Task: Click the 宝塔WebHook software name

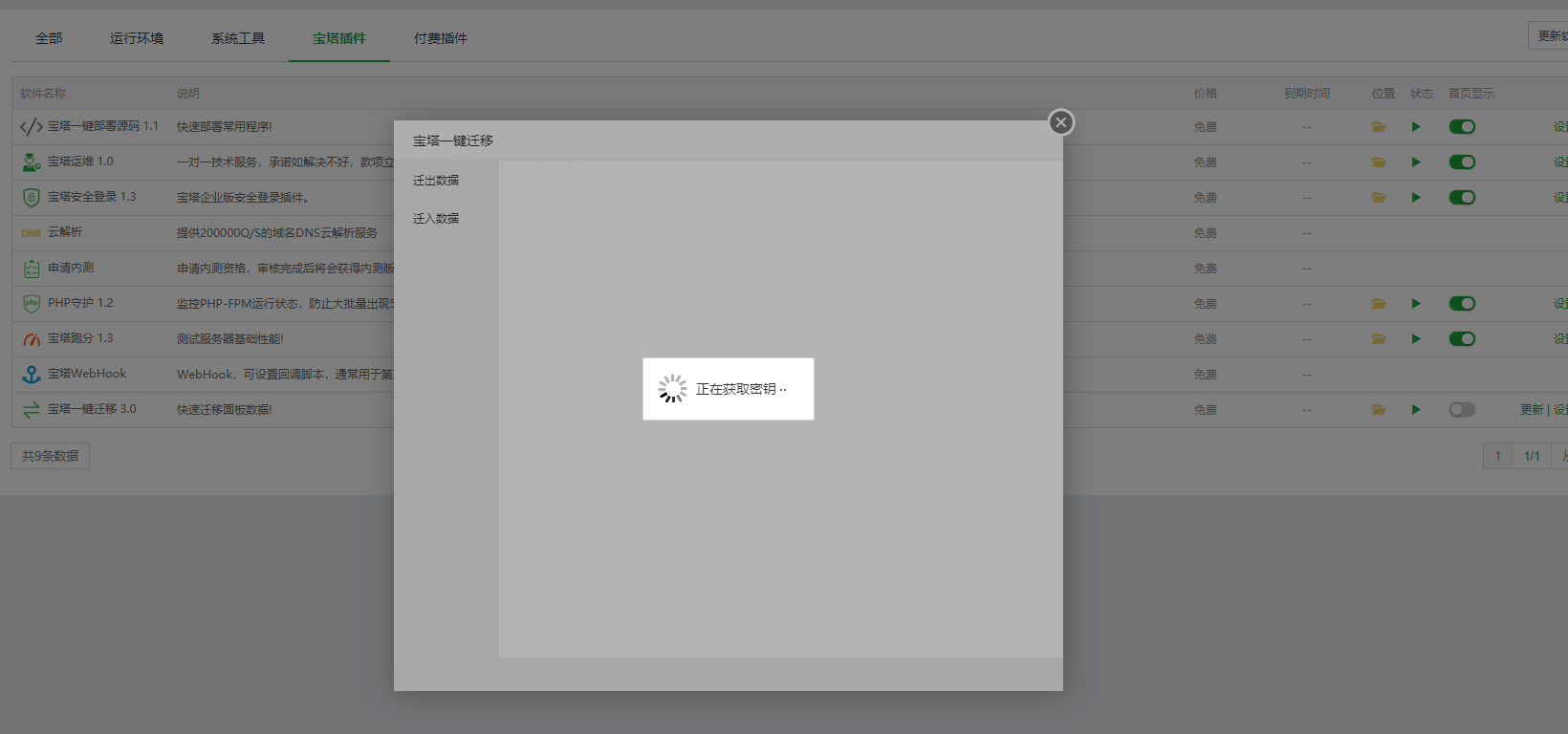Action: [87, 374]
